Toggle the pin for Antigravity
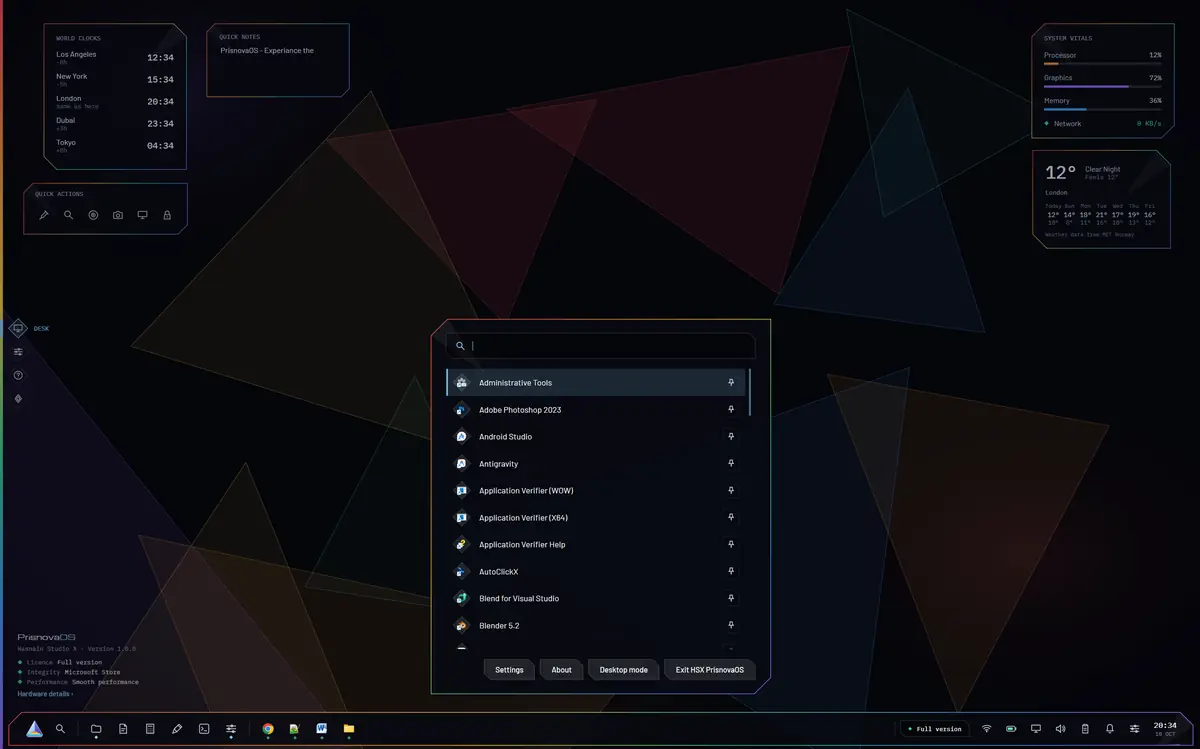Viewport: 1200px width, 749px height. pos(731,463)
